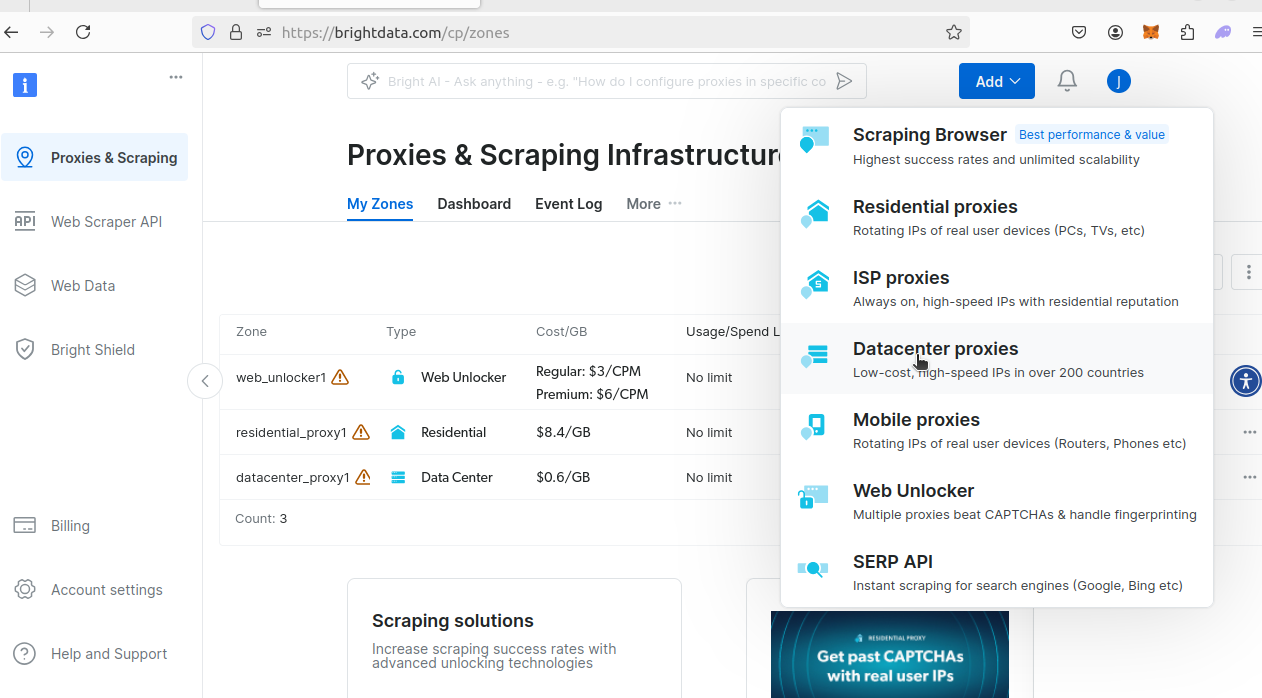Expand the More tab menu
1262x698 pixels.
click(x=654, y=203)
